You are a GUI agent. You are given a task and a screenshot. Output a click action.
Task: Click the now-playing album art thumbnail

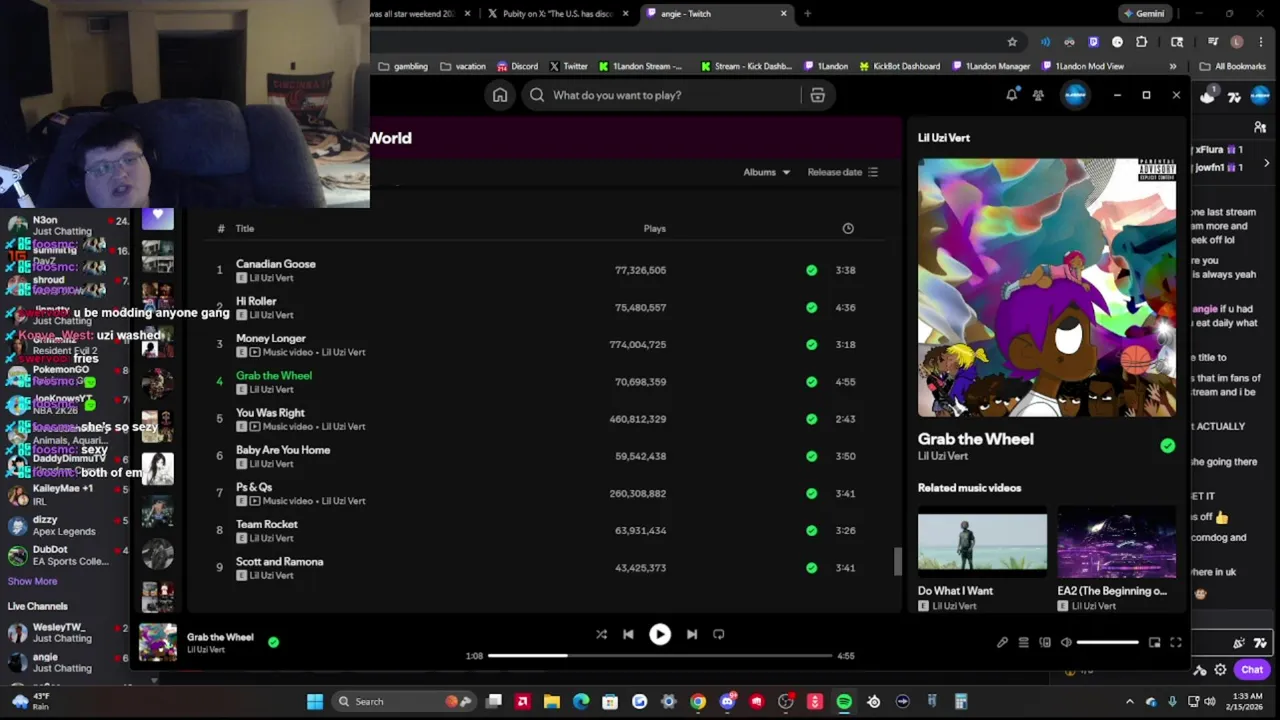click(x=157, y=642)
